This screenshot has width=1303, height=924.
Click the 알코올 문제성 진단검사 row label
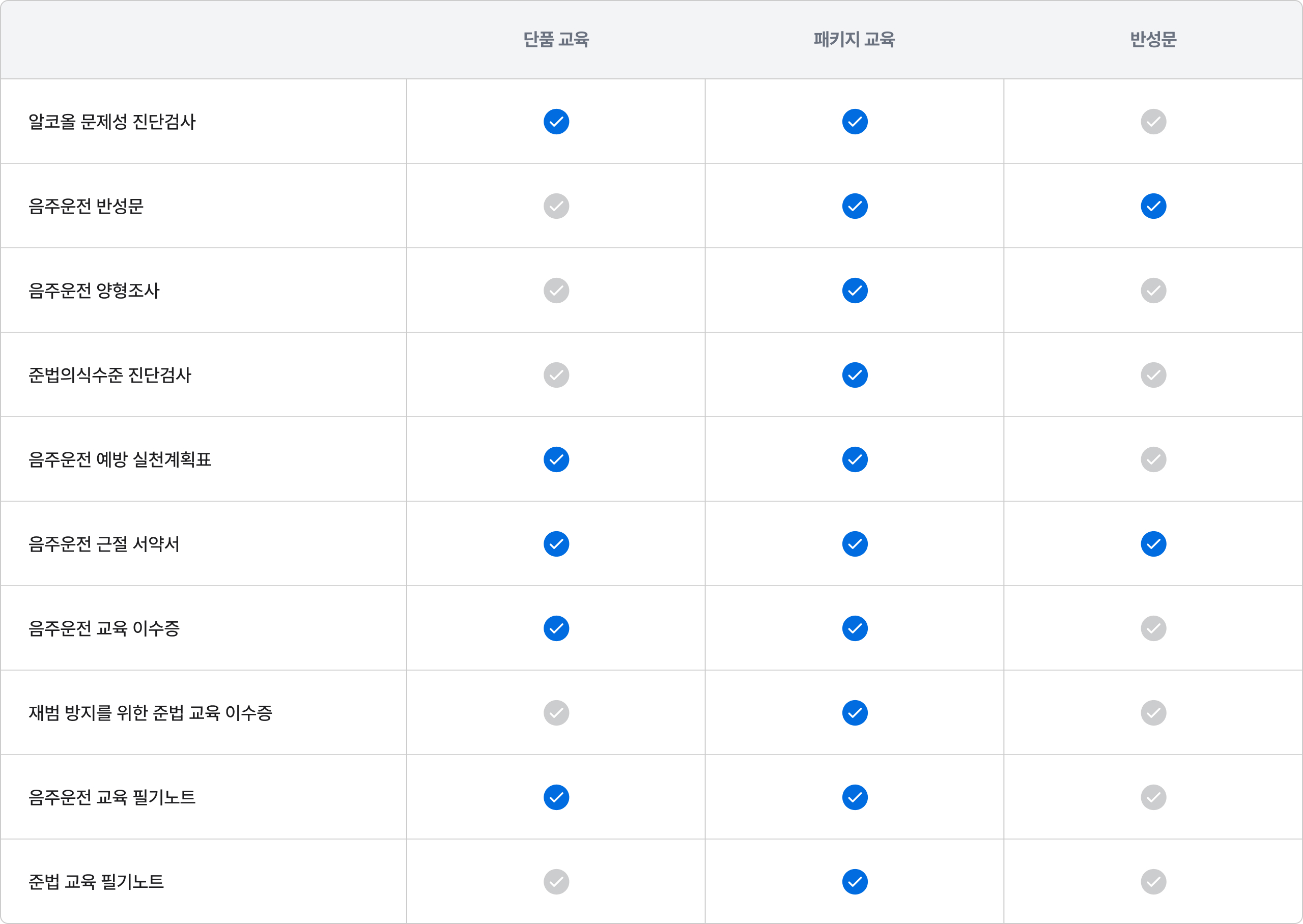[x=112, y=122]
